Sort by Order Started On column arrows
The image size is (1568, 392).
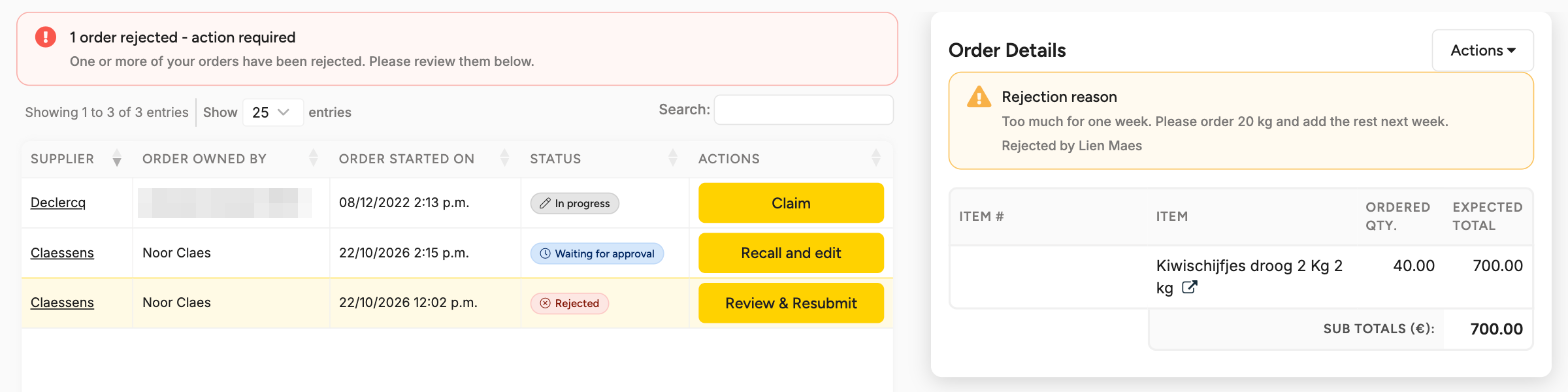[x=506, y=159]
